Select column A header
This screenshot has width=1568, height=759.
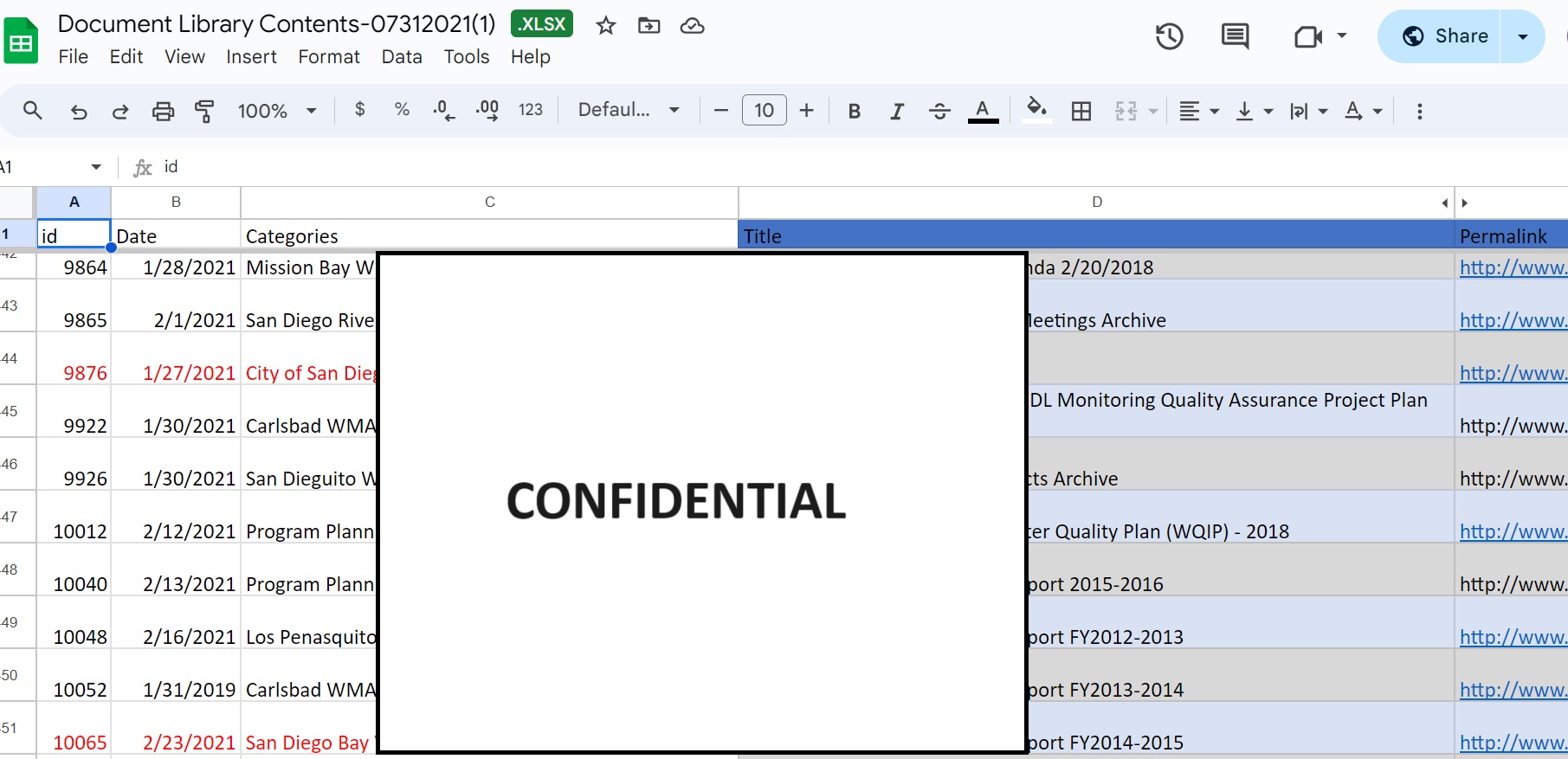tap(74, 203)
